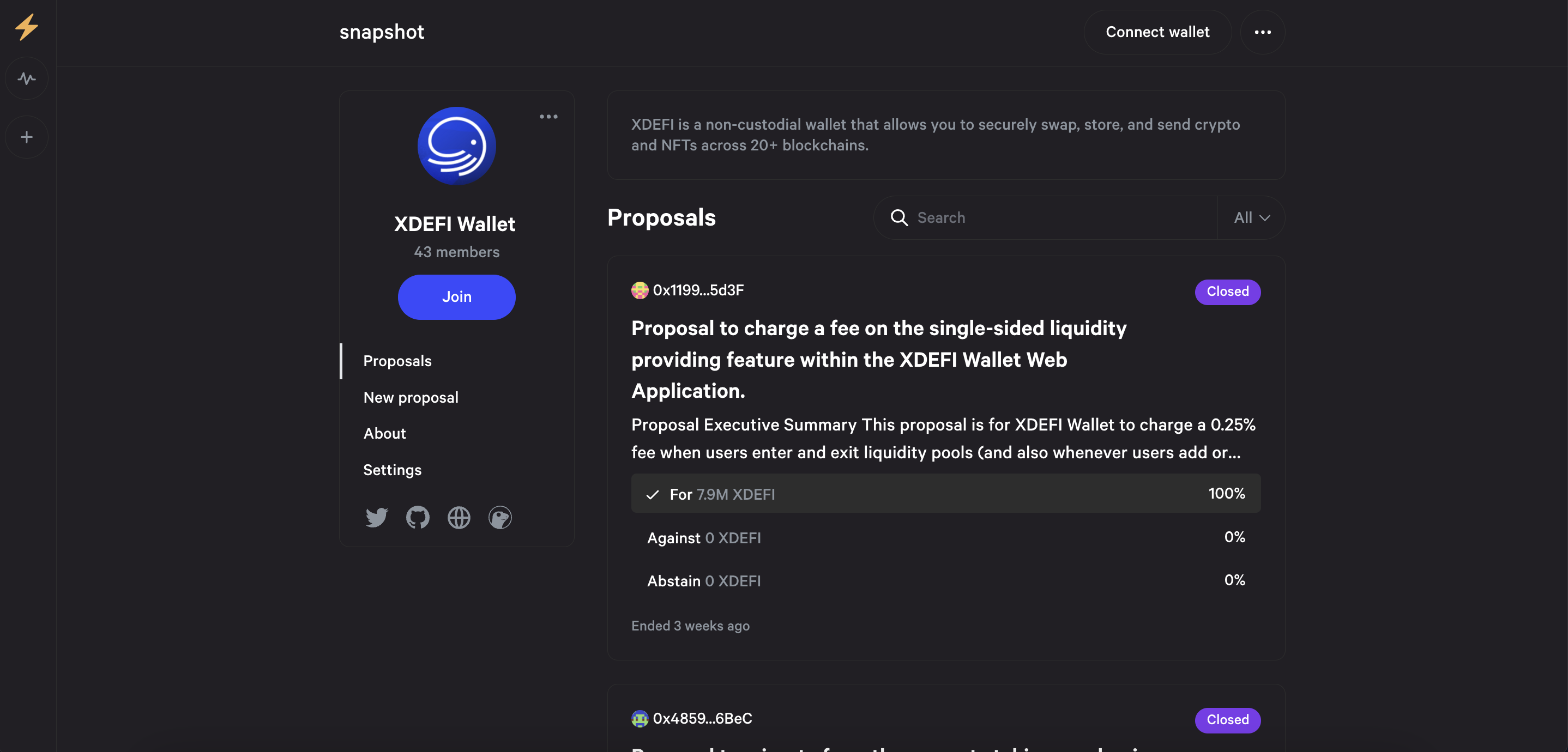Open the space Settings item
Screen dimensions: 1568x752
pos(392,470)
